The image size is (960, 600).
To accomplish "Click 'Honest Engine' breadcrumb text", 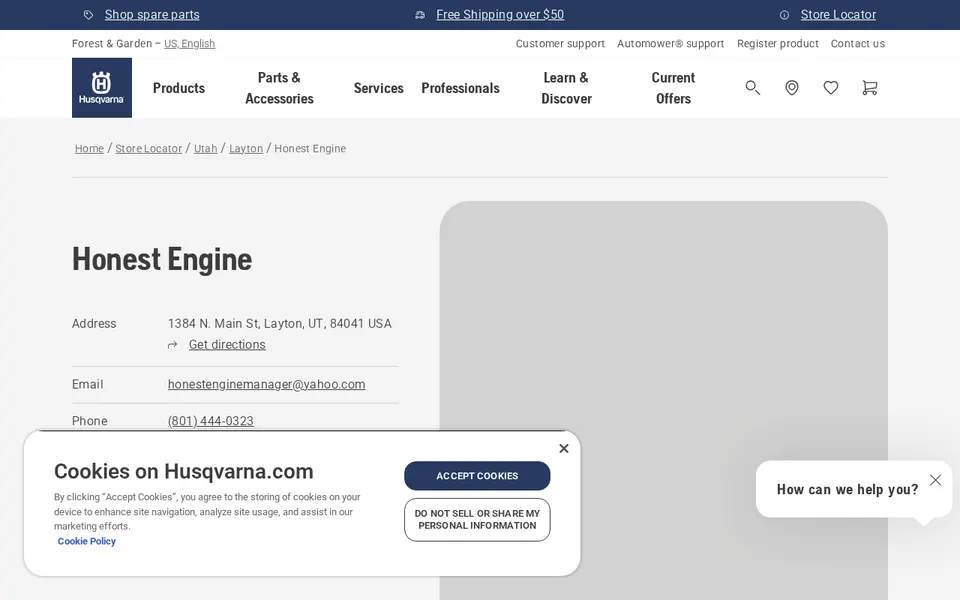I will click(310, 148).
